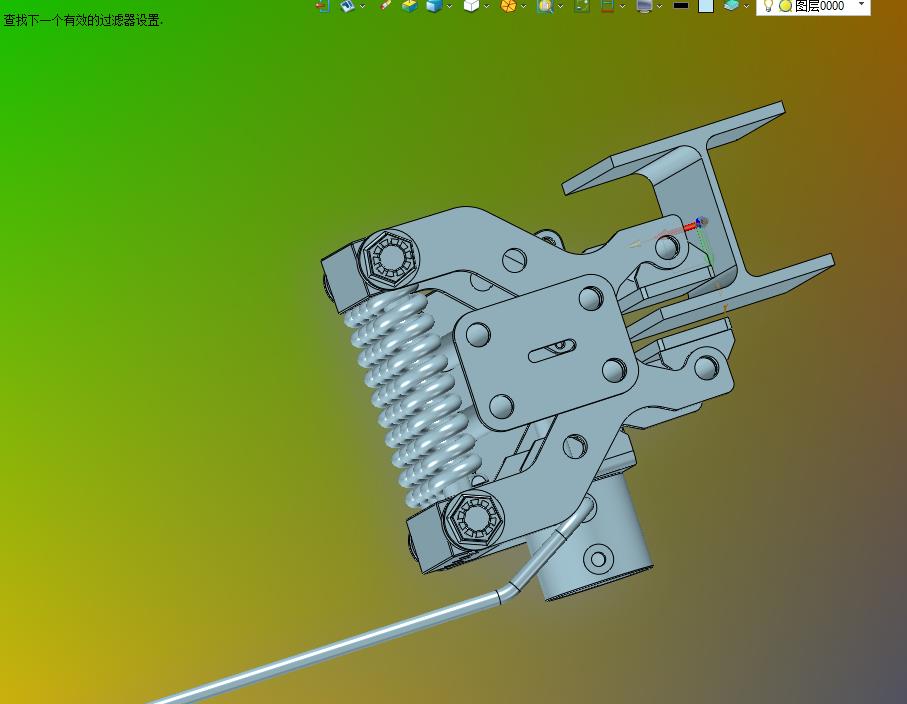This screenshot has height=704, width=907.
Task: Open the section view dropdown arrow
Action: pyautogui.click(x=622, y=6)
